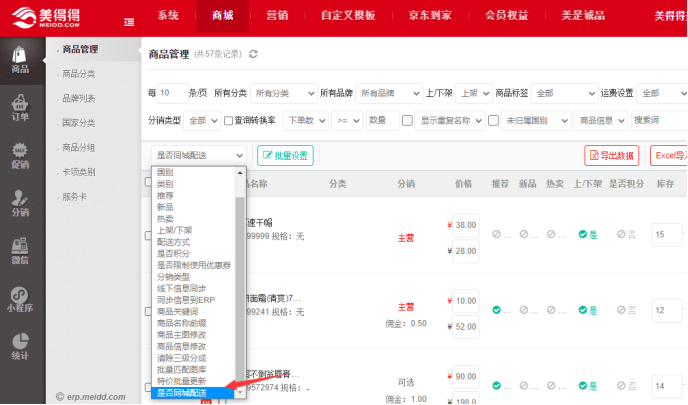Open the 所有品牌 dropdown

[389, 93]
